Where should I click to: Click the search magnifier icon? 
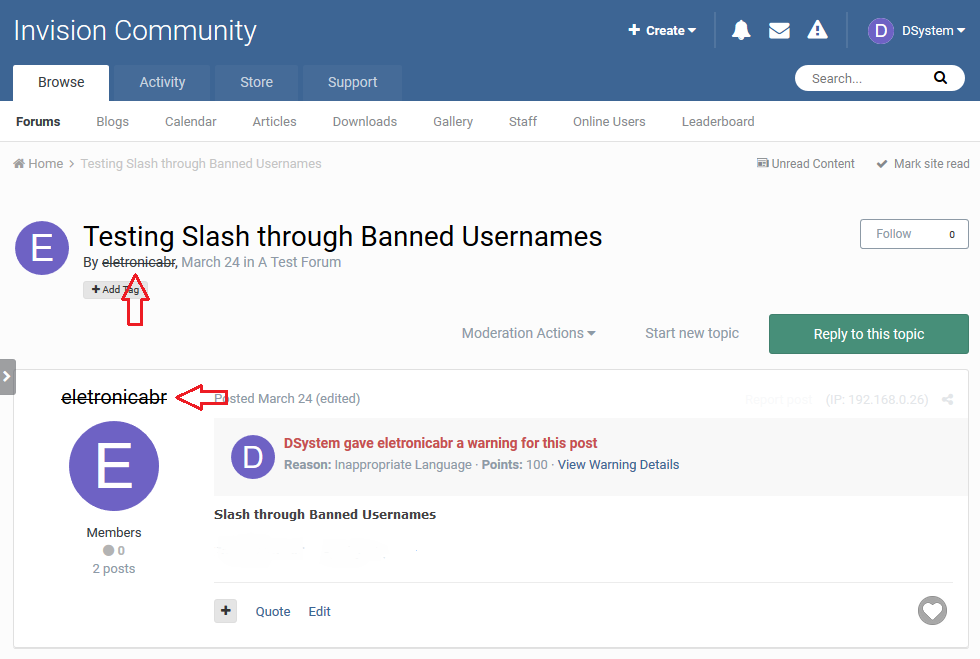[940, 78]
